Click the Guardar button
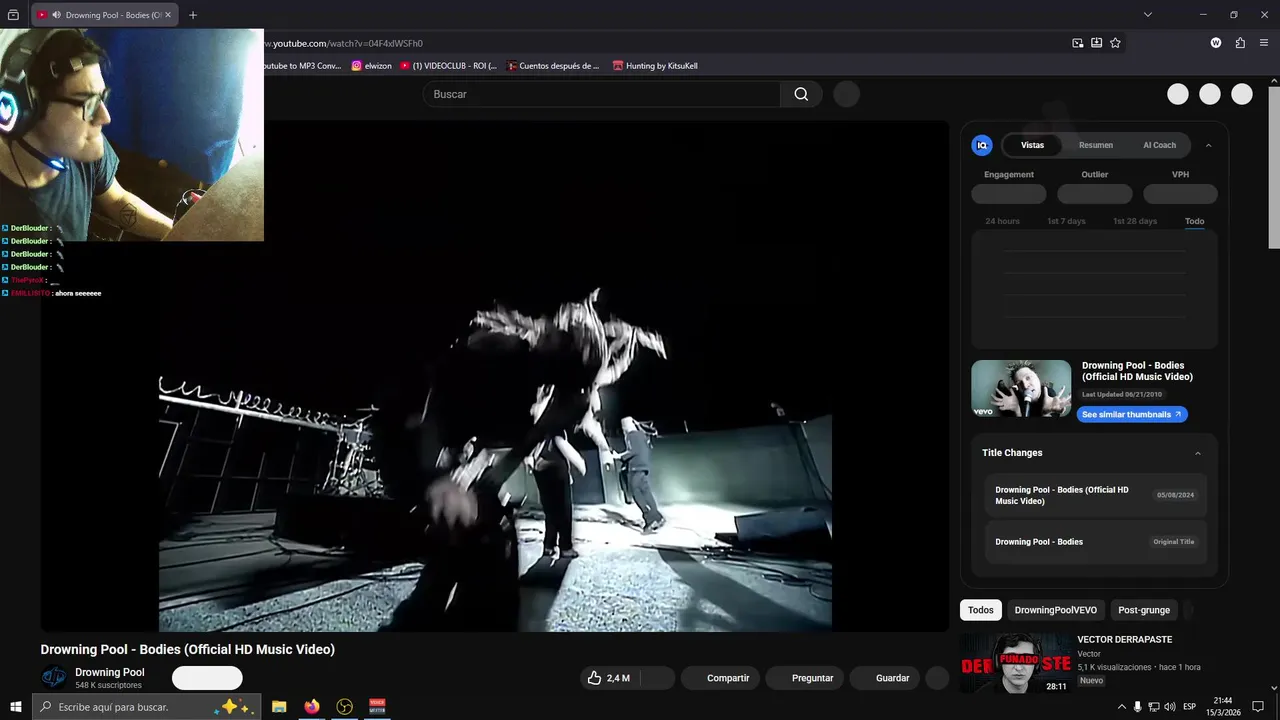The height and width of the screenshot is (720, 1280). pyautogui.click(x=886, y=678)
